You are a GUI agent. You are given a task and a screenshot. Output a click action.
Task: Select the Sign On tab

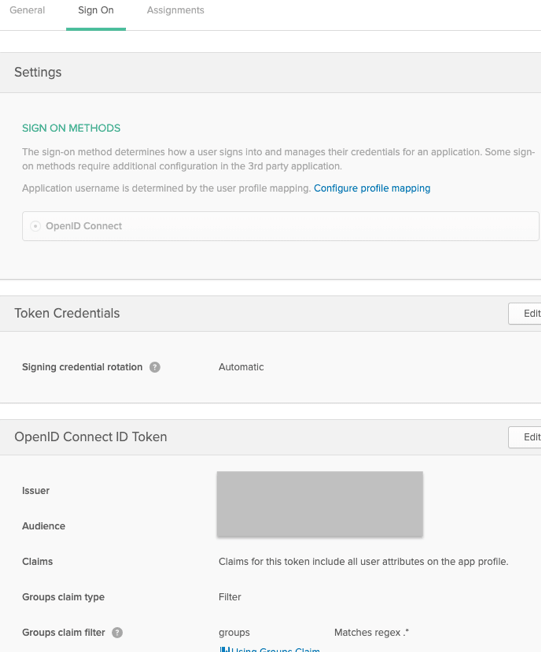(x=96, y=10)
